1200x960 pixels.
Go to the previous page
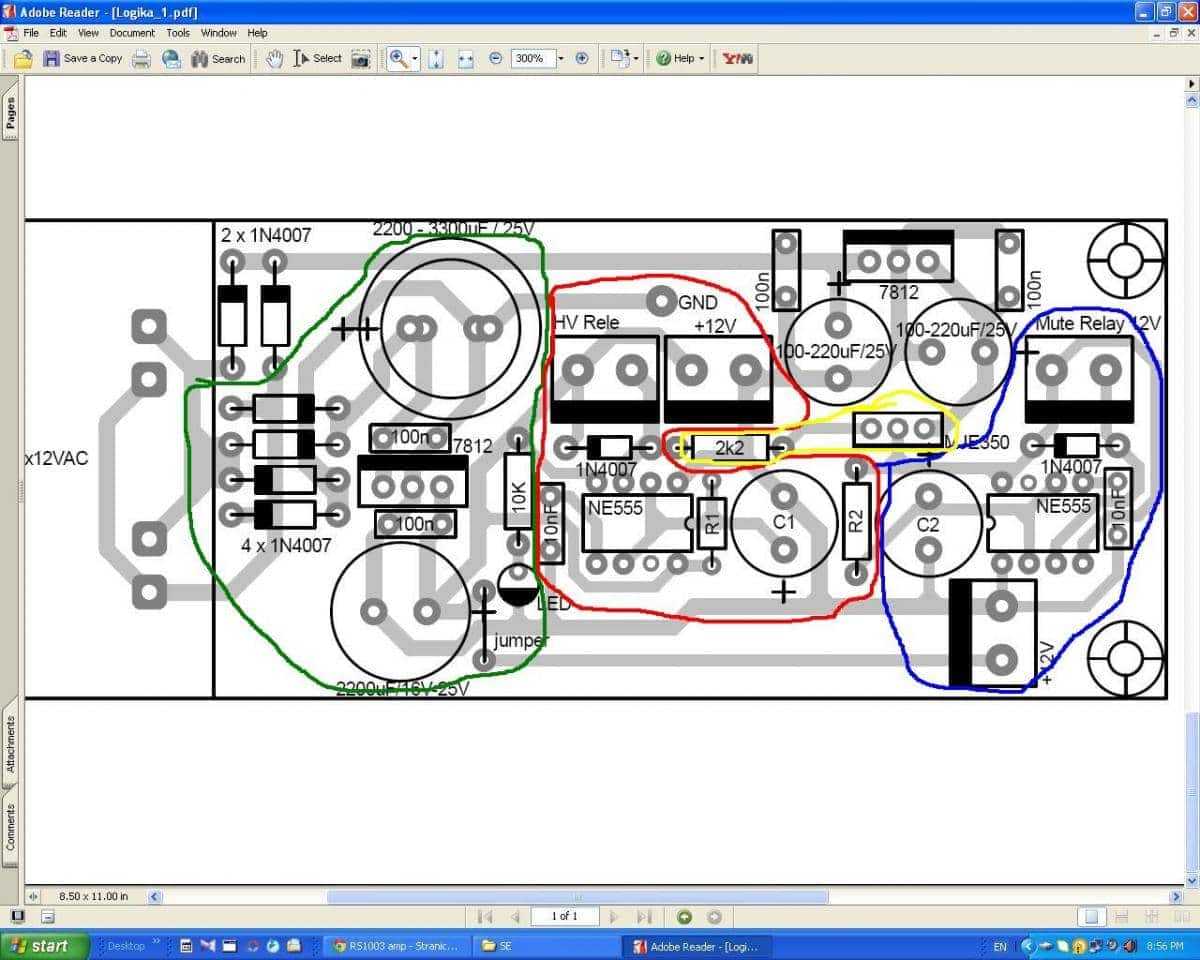click(x=515, y=916)
